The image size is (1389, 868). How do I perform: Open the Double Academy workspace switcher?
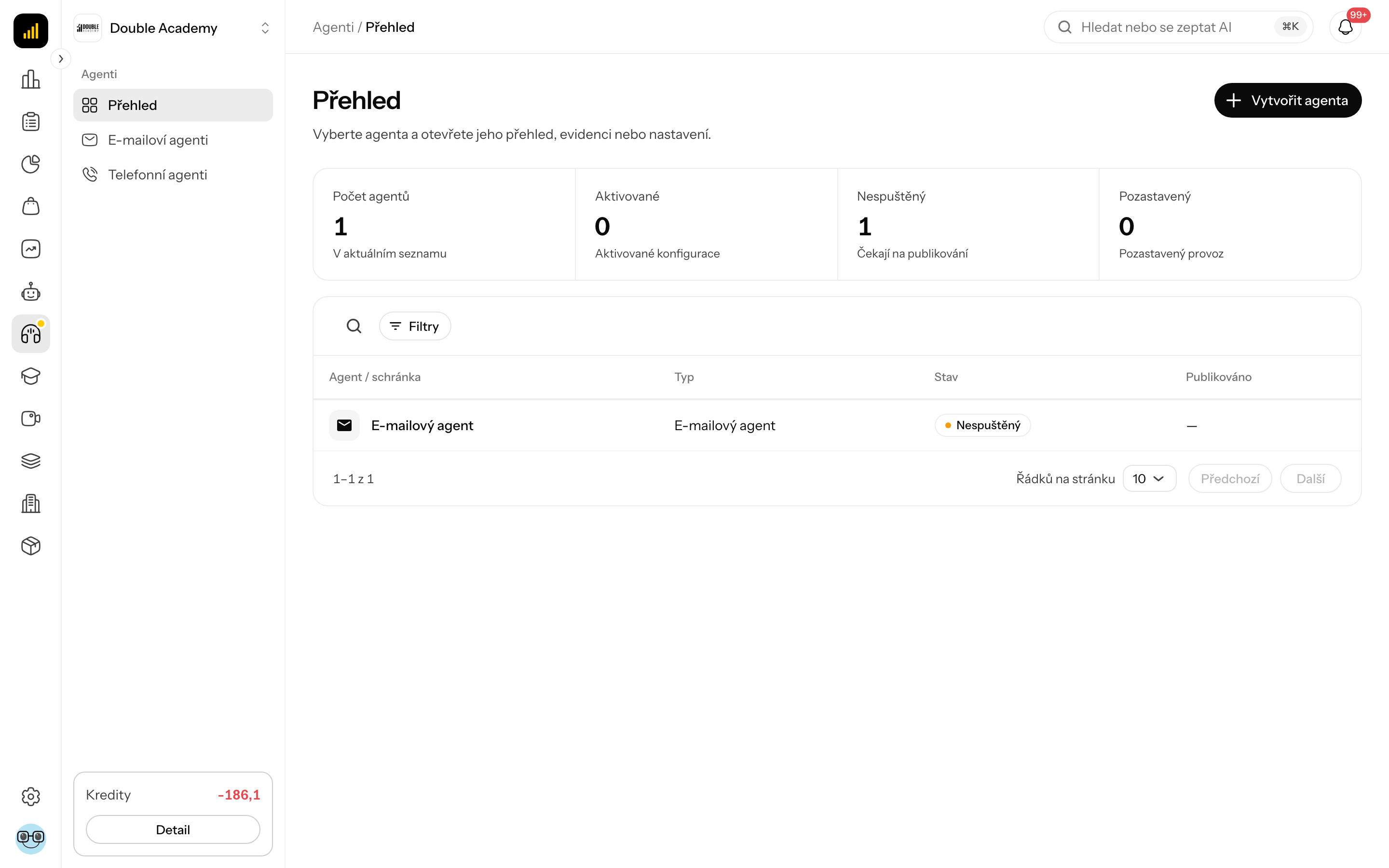[173, 28]
